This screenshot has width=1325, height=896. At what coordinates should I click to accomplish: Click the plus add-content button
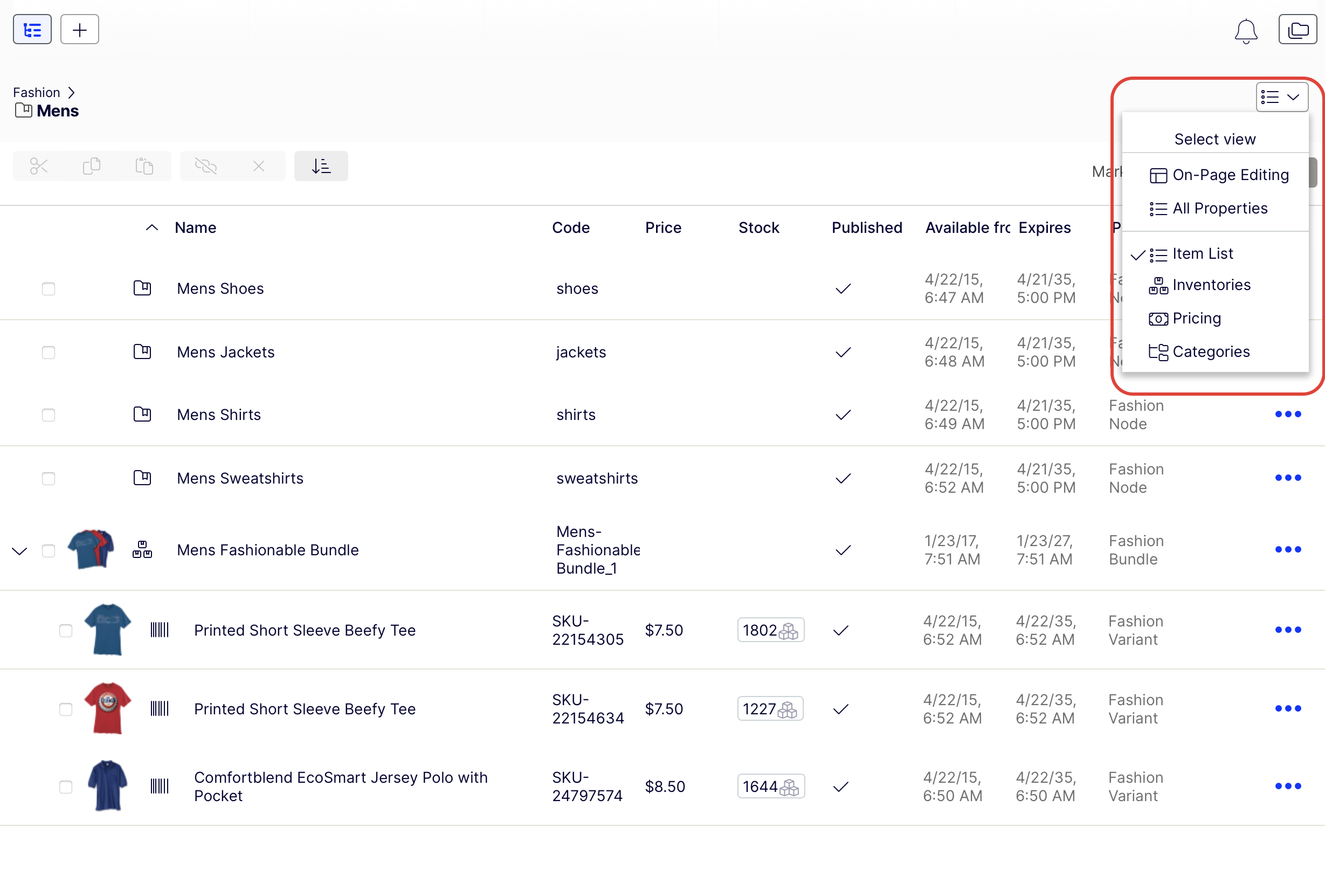pos(80,30)
